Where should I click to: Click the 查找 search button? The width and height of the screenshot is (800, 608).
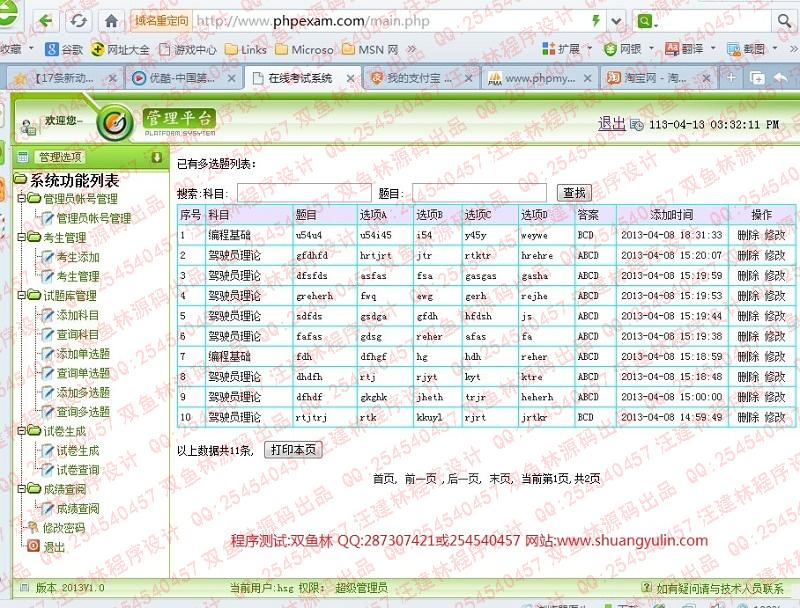click(574, 193)
